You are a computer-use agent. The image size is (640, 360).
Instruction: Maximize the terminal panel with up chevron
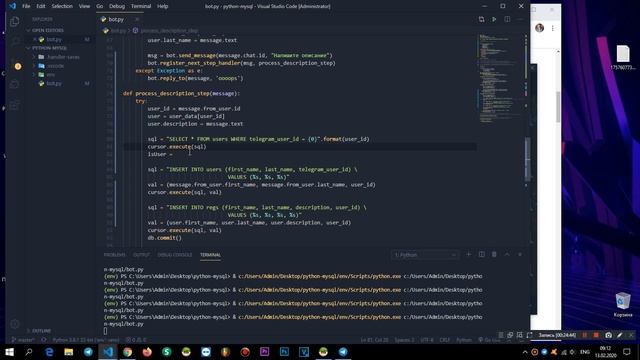(507, 254)
